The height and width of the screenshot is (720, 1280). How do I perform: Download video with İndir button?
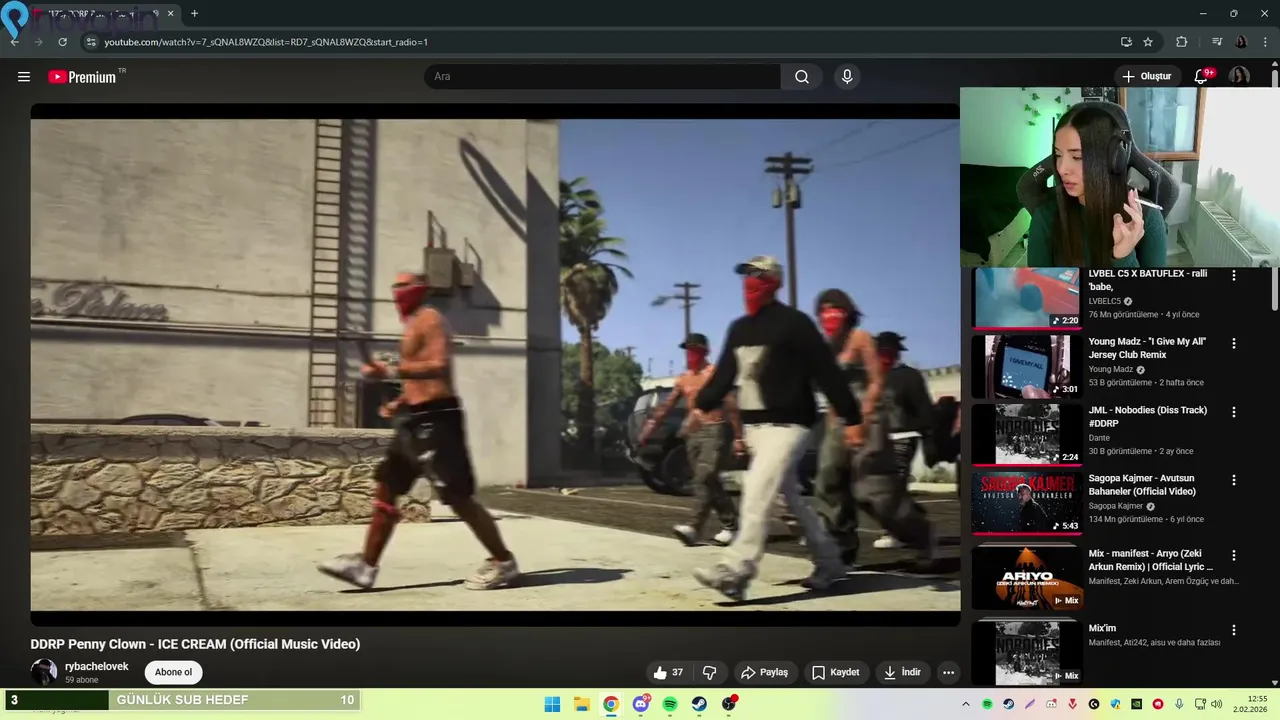point(902,672)
